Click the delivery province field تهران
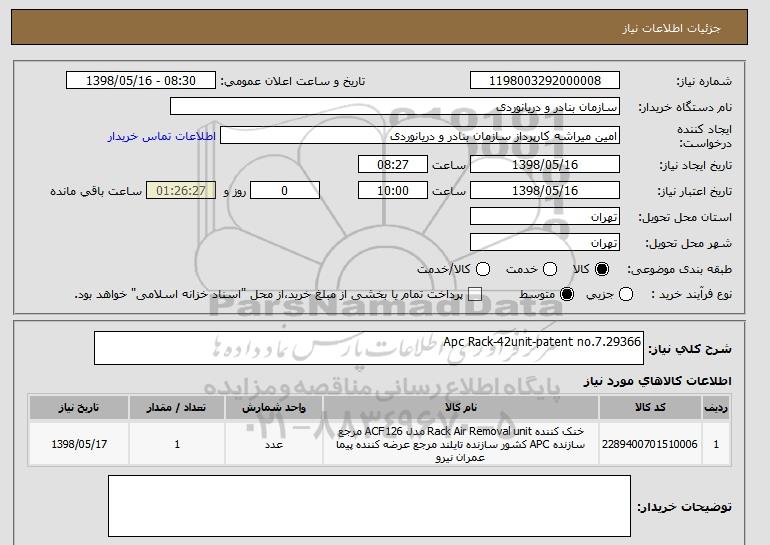 tap(545, 217)
